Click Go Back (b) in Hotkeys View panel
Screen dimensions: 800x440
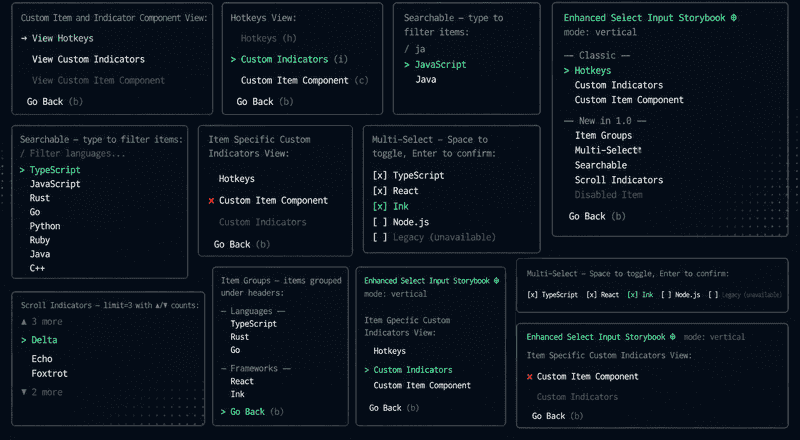coord(265,102)
